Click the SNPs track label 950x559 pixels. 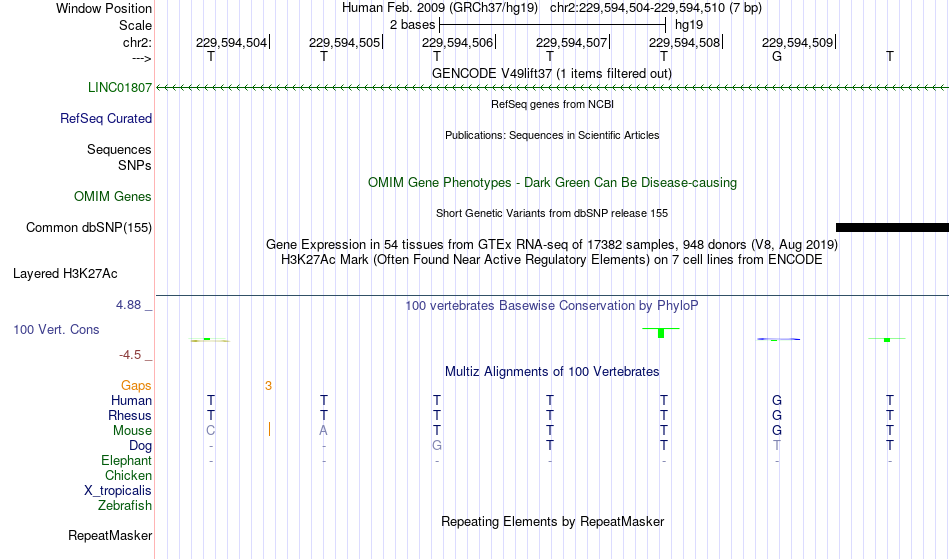135,165
